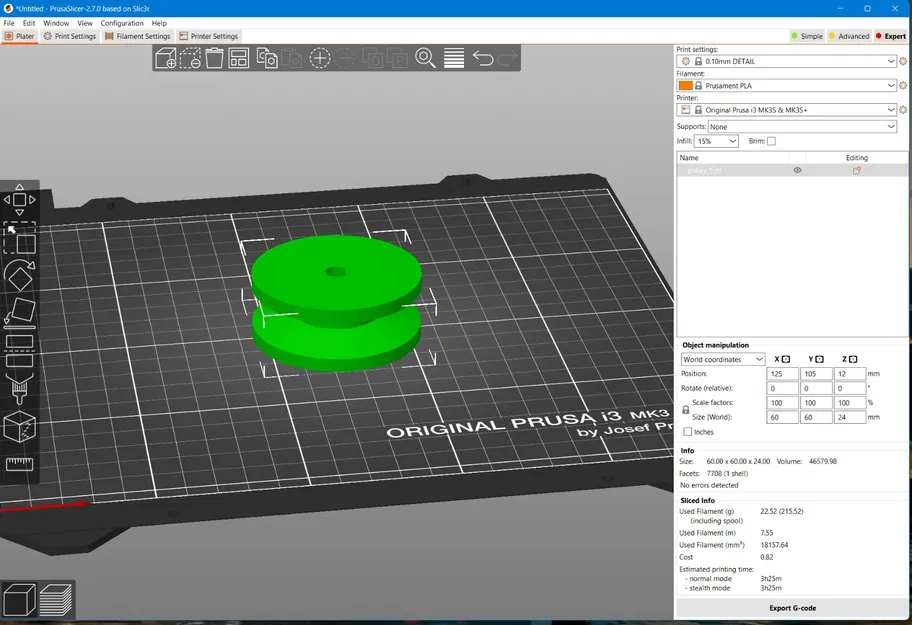Image resolution: width=912 pixels, height=625 pixels.
Task: Activate the Measure ruler tool
Action: 20,464
